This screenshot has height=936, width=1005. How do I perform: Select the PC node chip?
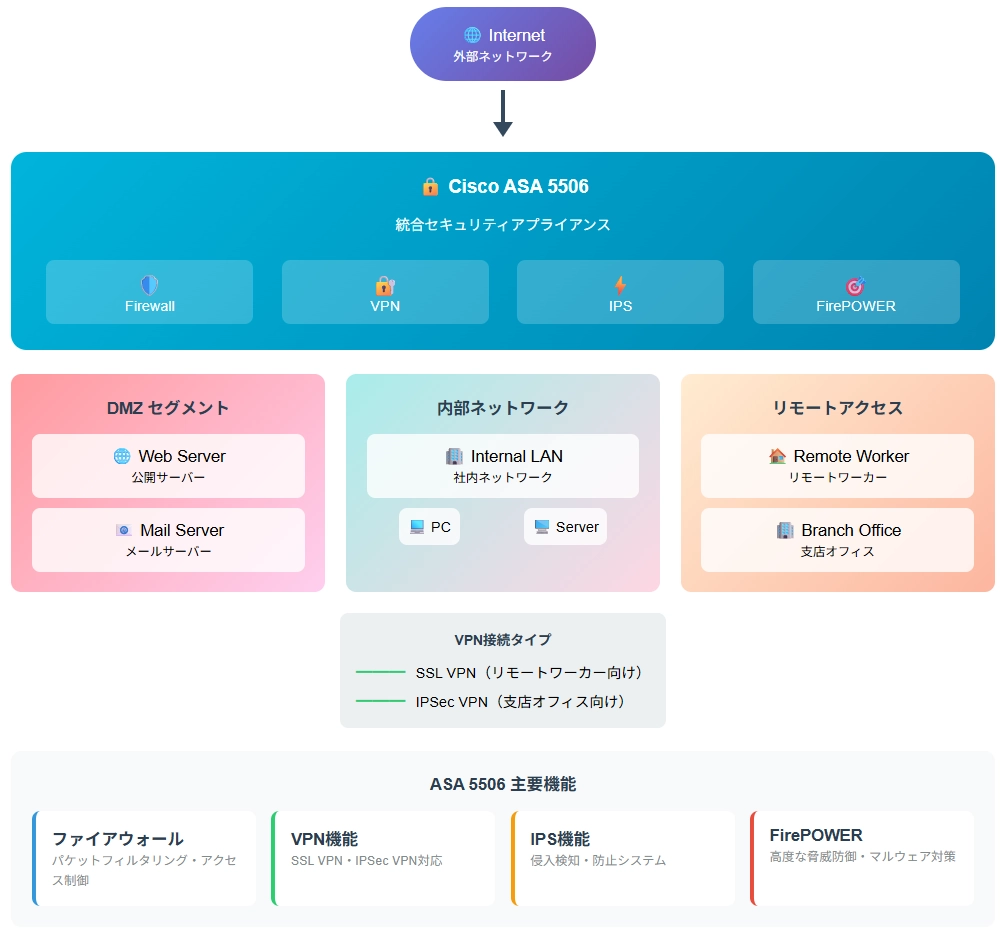(429, 527)
